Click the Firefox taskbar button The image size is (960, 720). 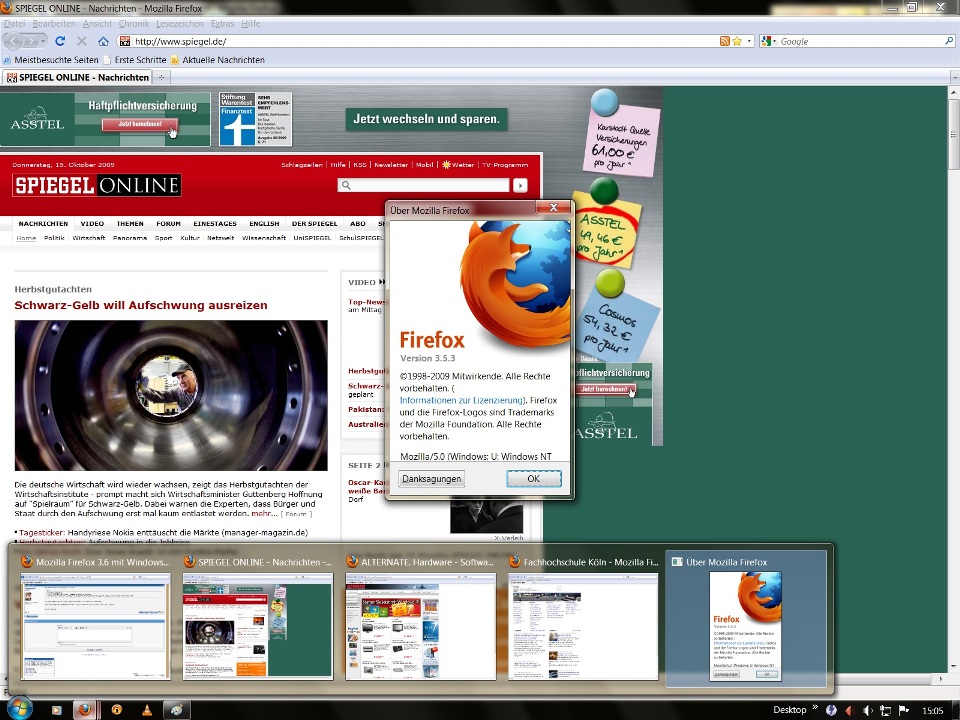point(85,710)
